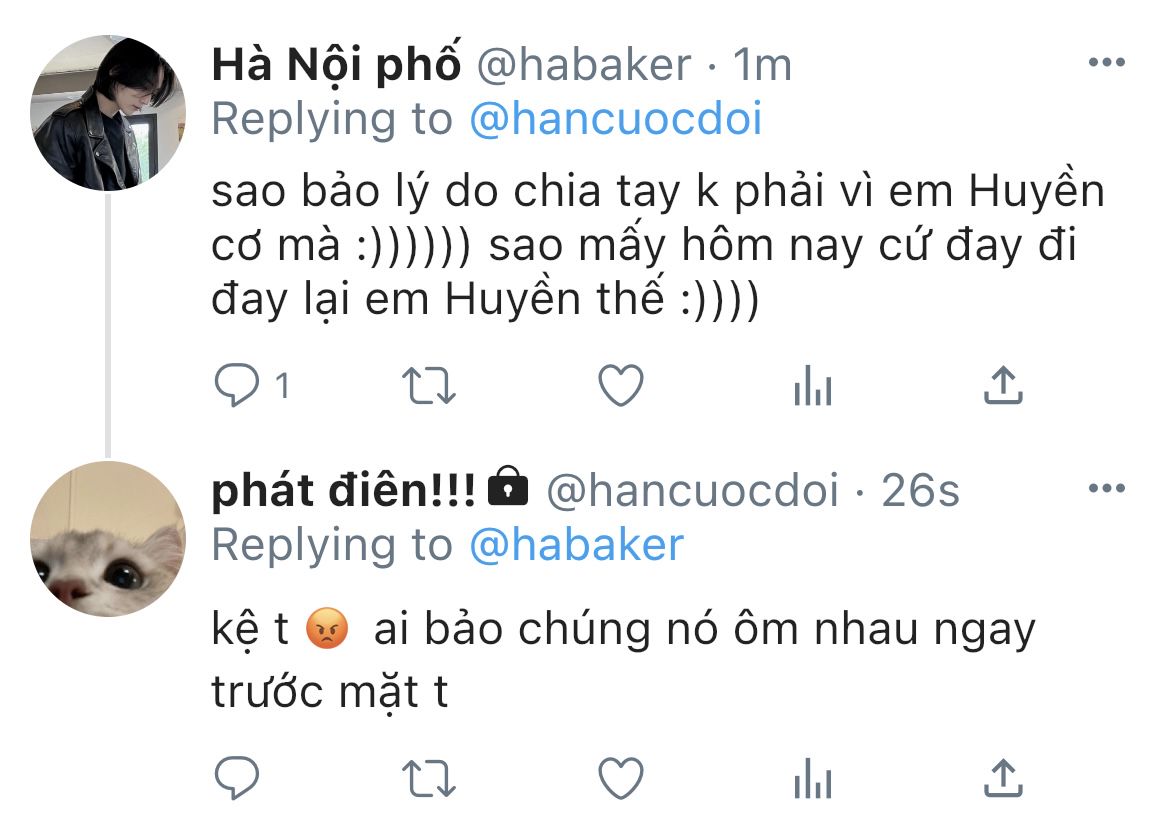The width and height of the screenshot is (1170, 814).
Task: View analytics for phát điên!!! tweet
Action: (x=813, y=778)
